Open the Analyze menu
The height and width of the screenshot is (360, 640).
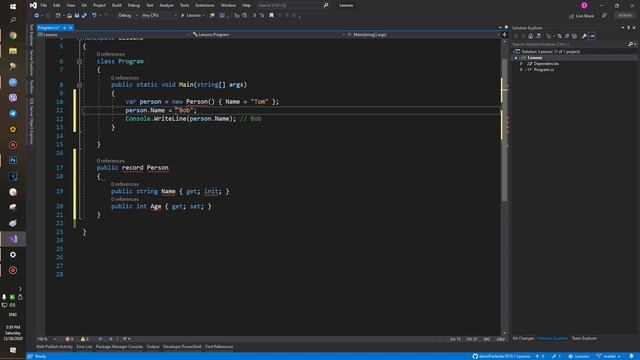166,5
